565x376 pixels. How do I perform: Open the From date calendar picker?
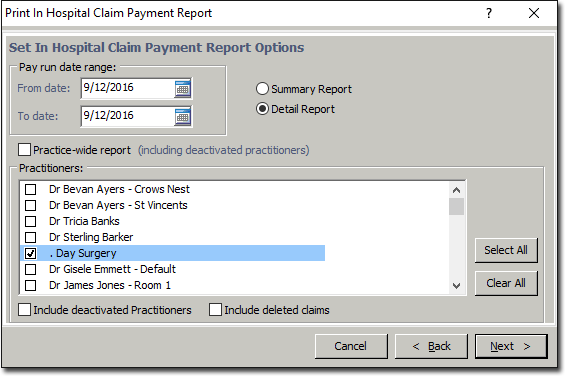coord(183,89)
